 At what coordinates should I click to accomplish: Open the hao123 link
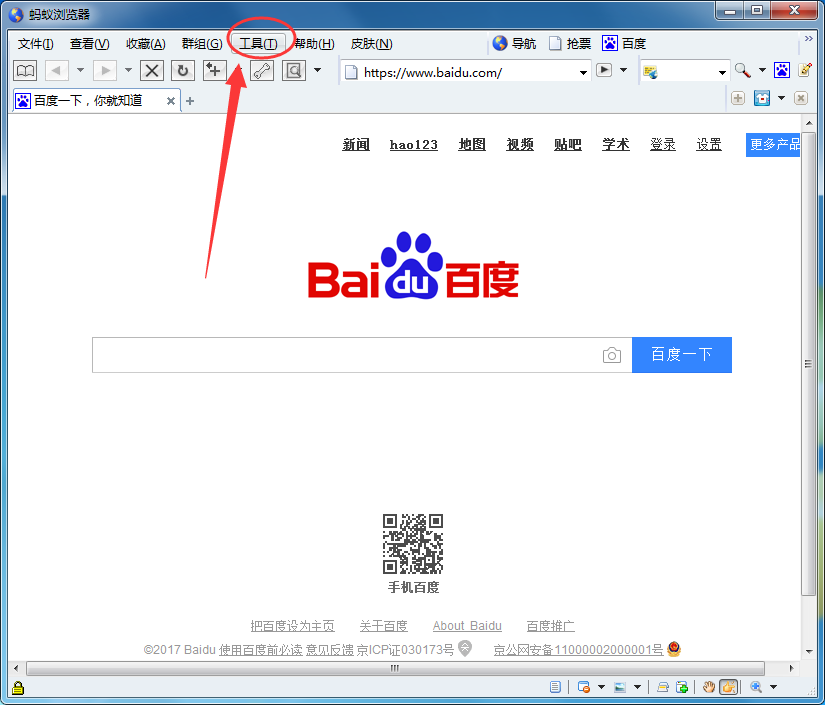[413, 144]
